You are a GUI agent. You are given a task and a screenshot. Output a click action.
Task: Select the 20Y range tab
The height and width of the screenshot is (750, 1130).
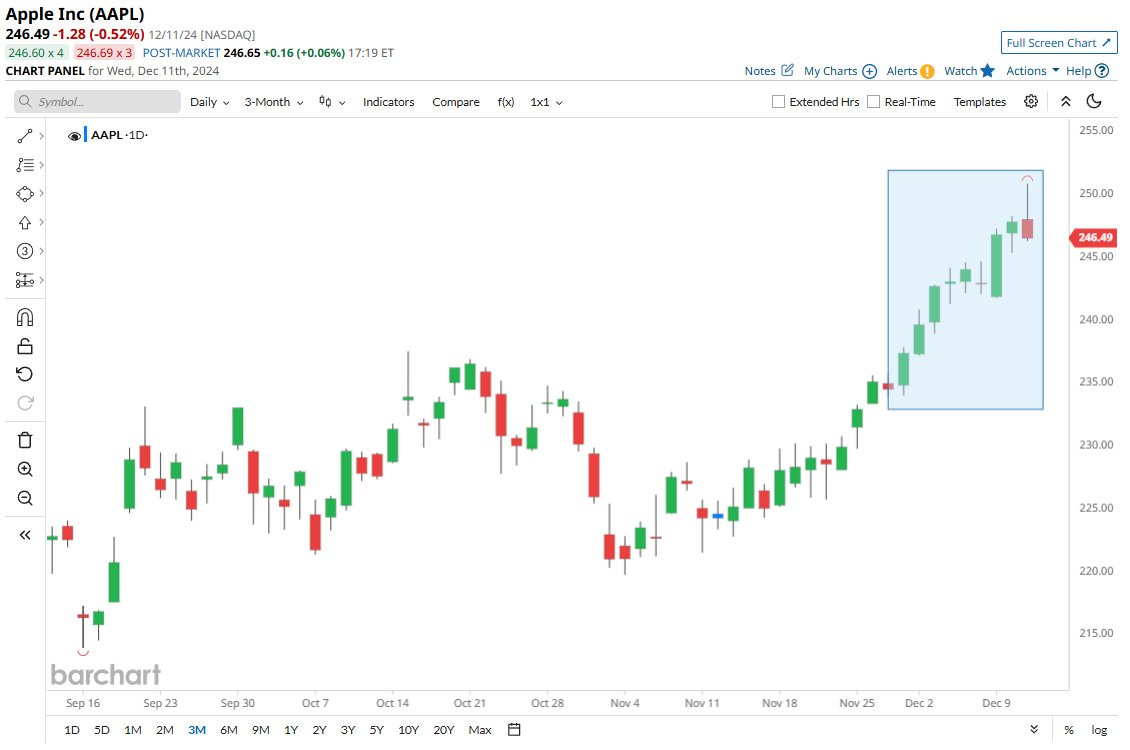[x=444, y=730]
